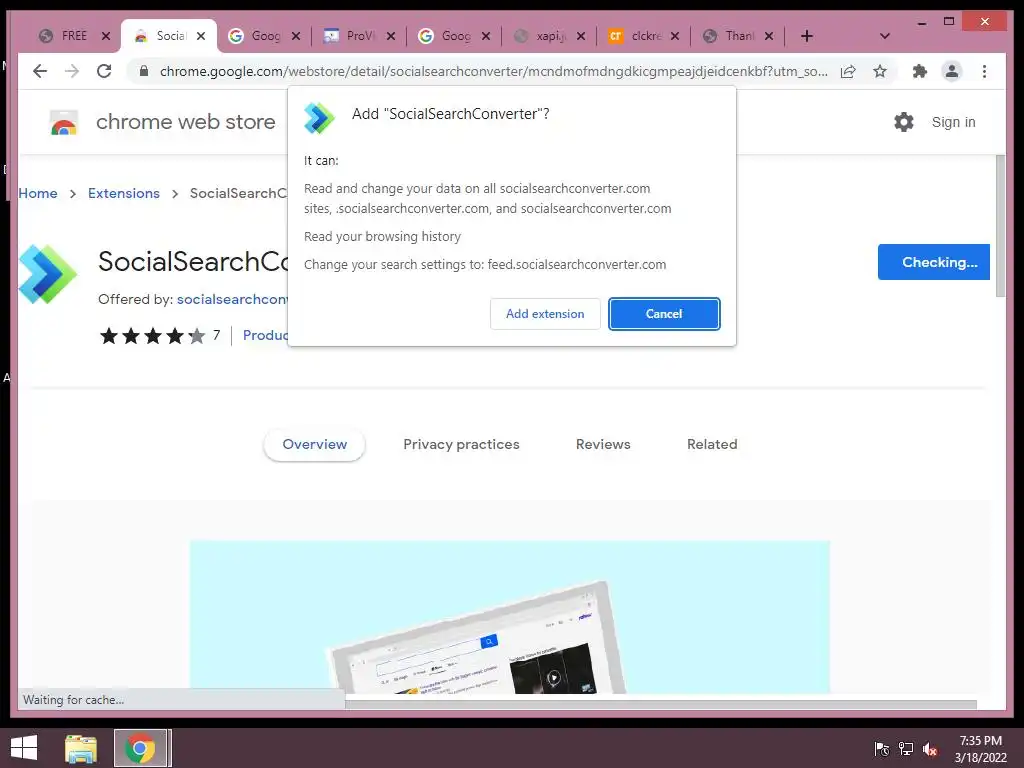This screenshot has width=1024, height=768.
Task: Click the taskbar clock 7:35 PM
Action: (x=980, y=741)
